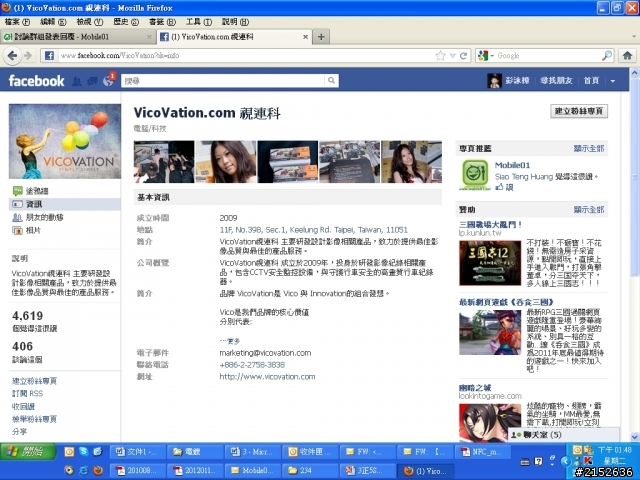Image resolution: width=640 pixels, height=480 pixels.
Task: Click 顯示全部 beside 專頁推薦
Action: click(x=589, y=149)
